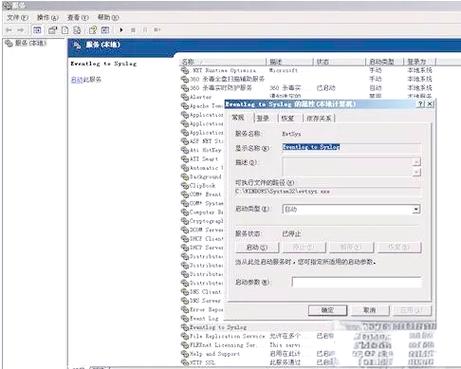The image size is (461, 369).
Task: Click the gear icon of Cryptographic service row
Action: pyautogui.click(x=185, y=221)
